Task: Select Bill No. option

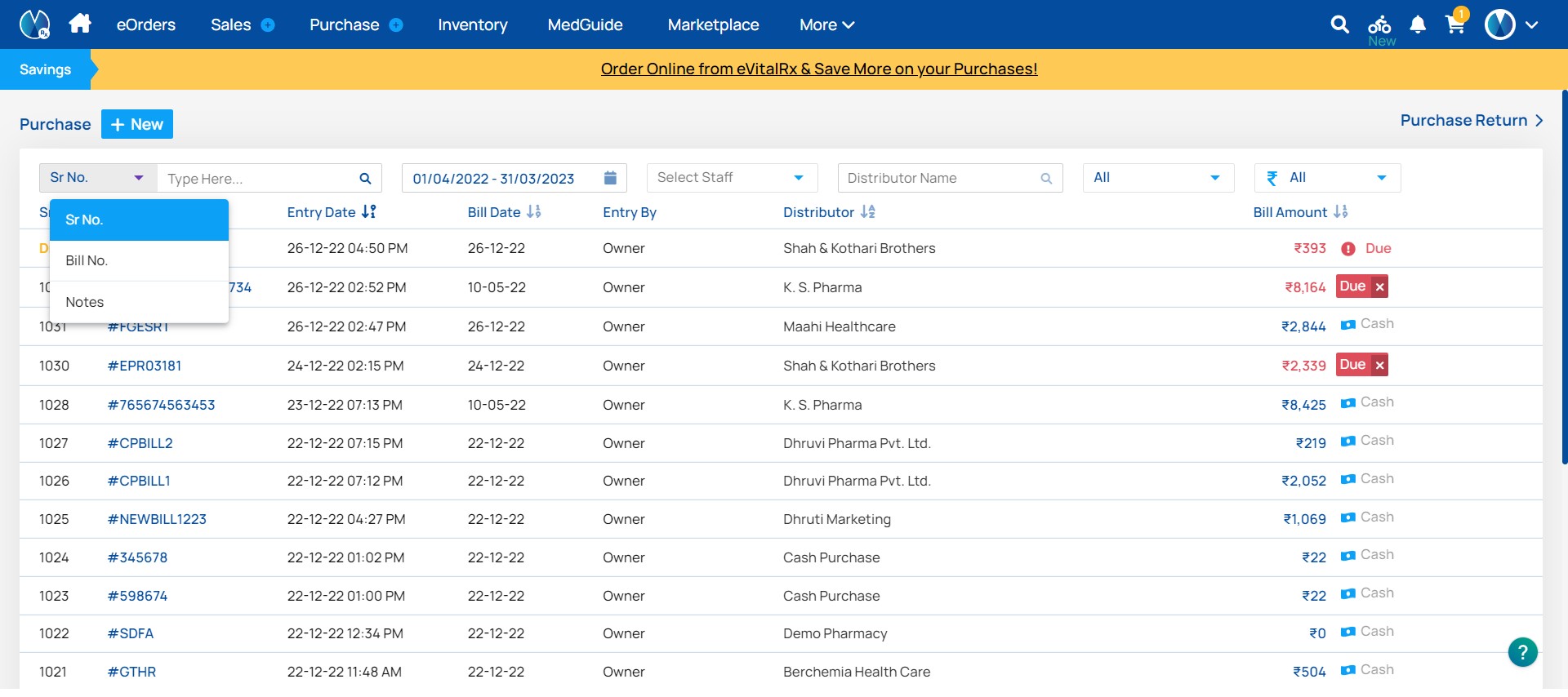Action: tap(139, 261)
